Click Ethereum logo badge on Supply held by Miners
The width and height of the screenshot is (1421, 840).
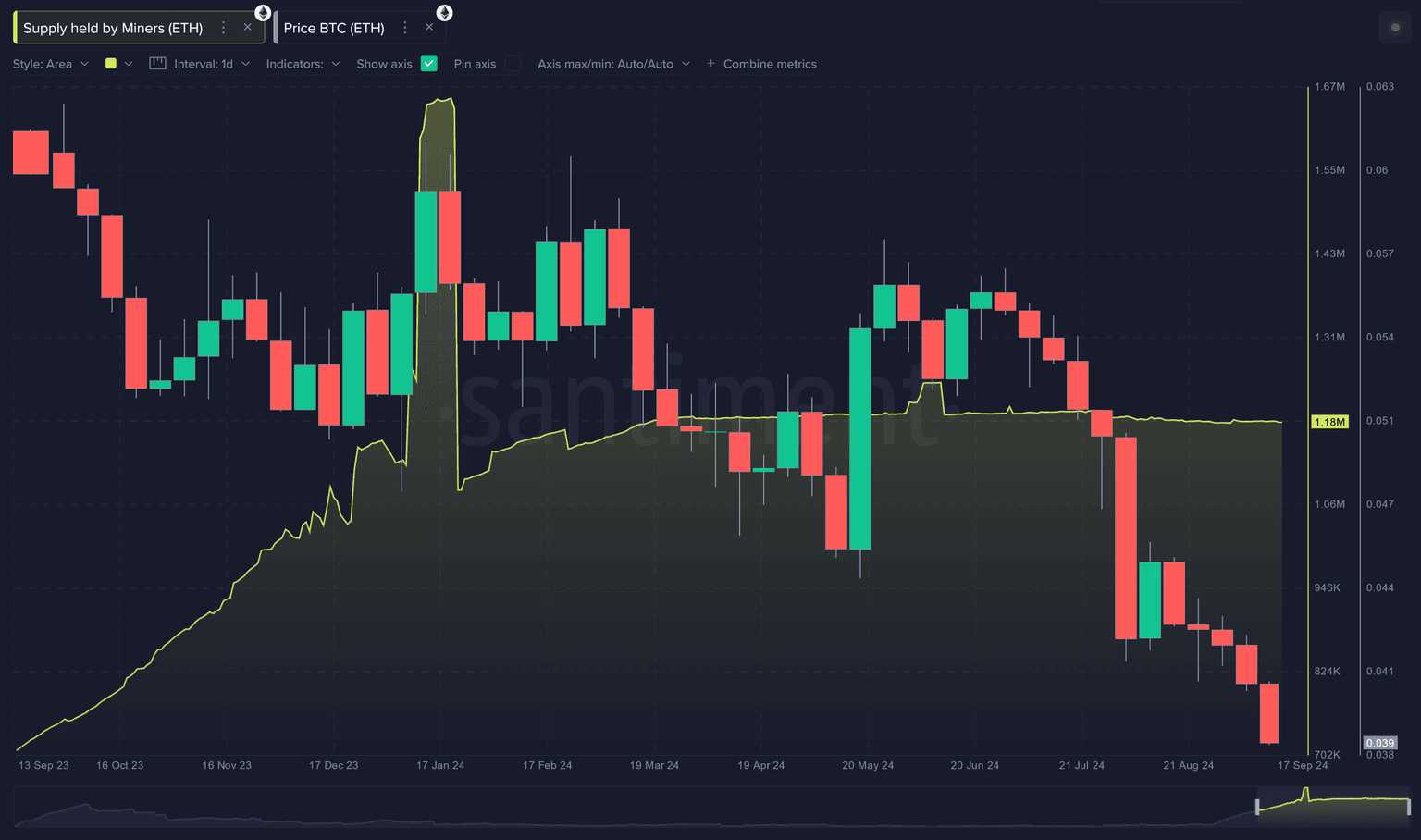point(263,13)
